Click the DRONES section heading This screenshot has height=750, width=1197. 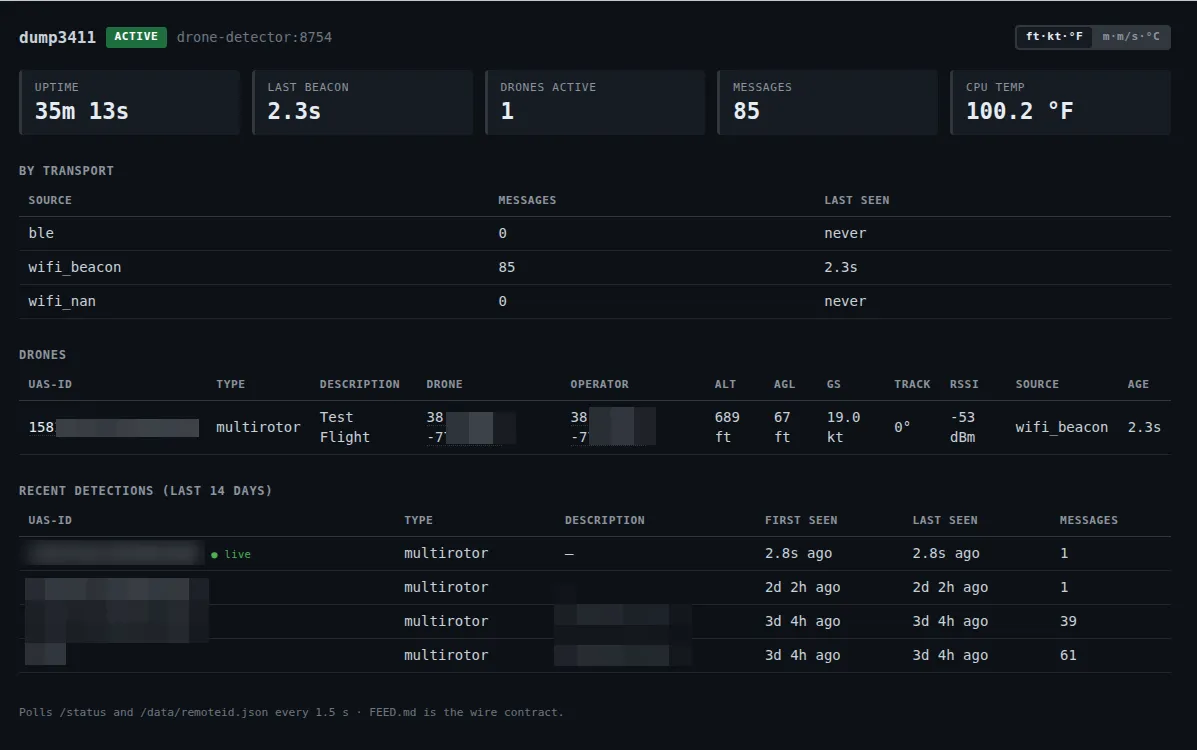click(43, 355)
